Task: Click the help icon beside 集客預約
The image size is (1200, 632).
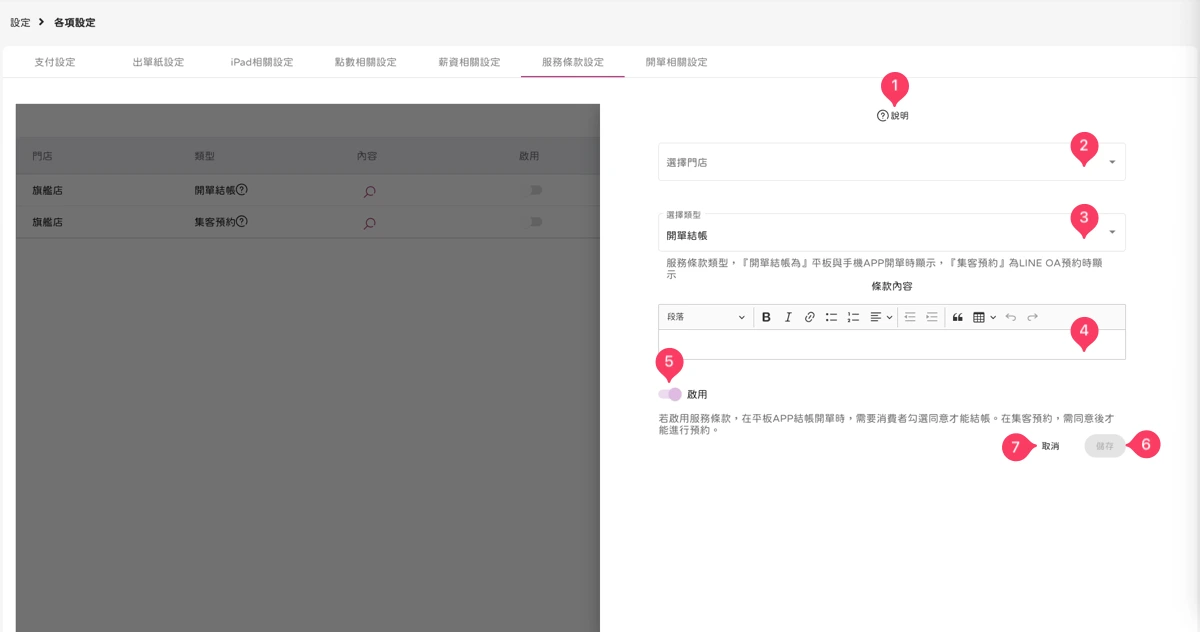Action: point(242,222)
